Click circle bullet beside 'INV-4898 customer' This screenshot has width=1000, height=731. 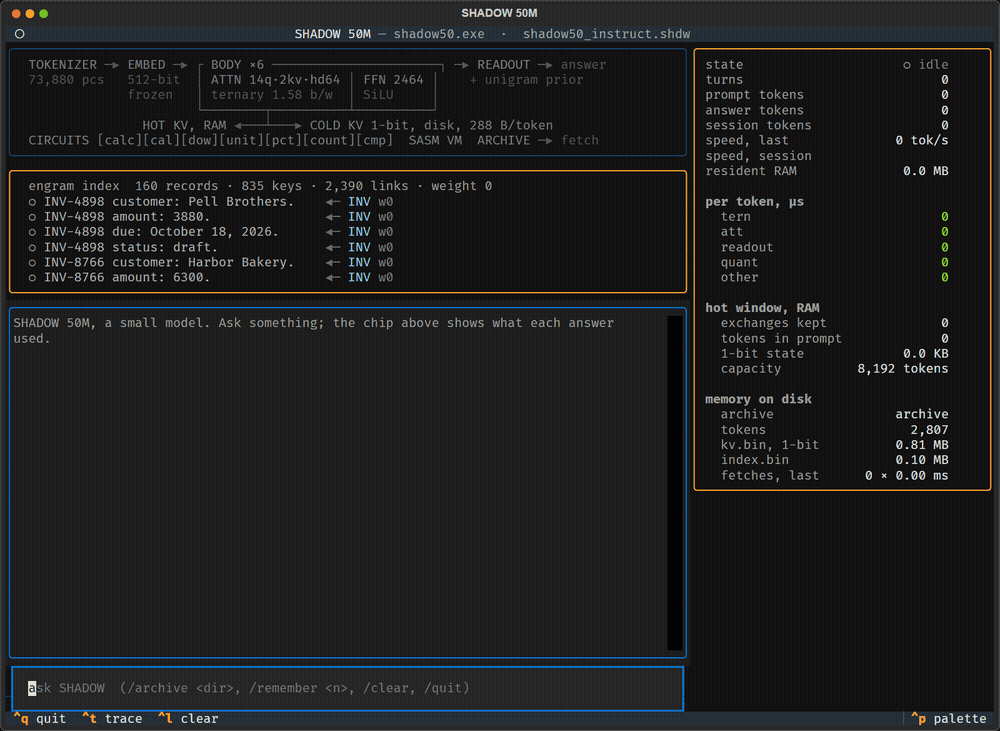(x=32, y=202)
